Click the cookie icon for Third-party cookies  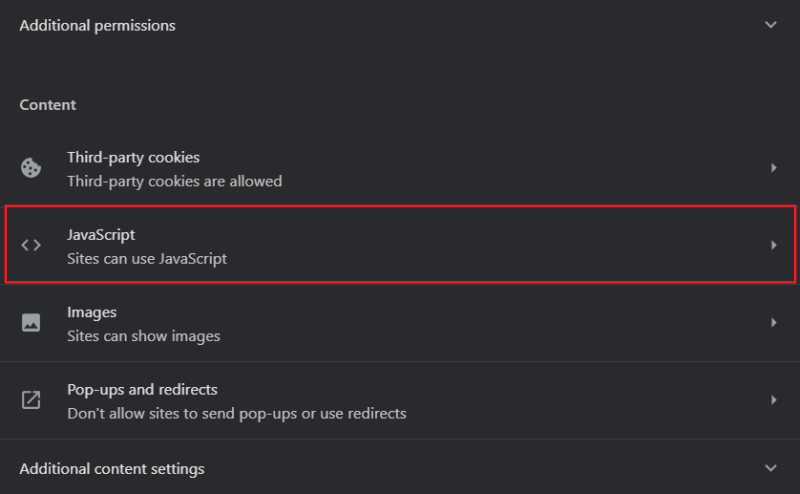[31, 168]
